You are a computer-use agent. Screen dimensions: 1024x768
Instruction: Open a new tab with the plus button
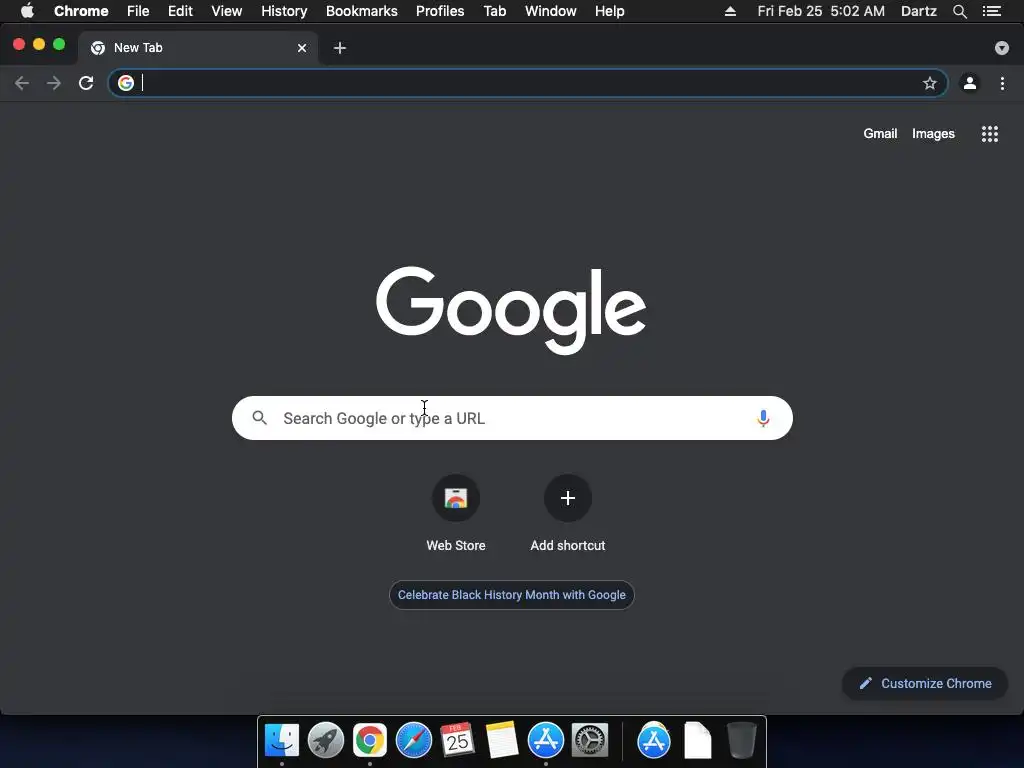tap(340, 48)
